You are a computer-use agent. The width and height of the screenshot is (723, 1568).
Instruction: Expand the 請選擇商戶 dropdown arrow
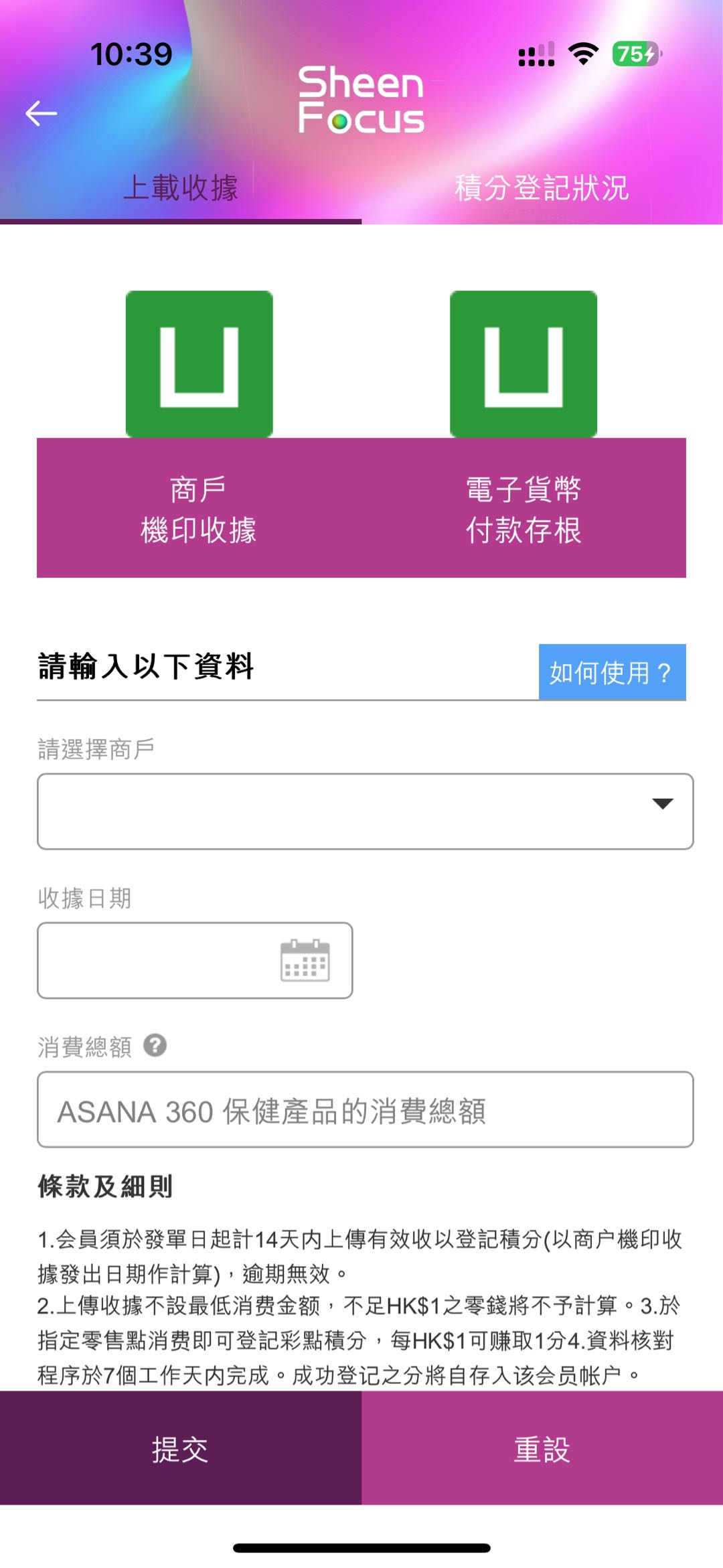pyautogui.click(x=662, y=804)
